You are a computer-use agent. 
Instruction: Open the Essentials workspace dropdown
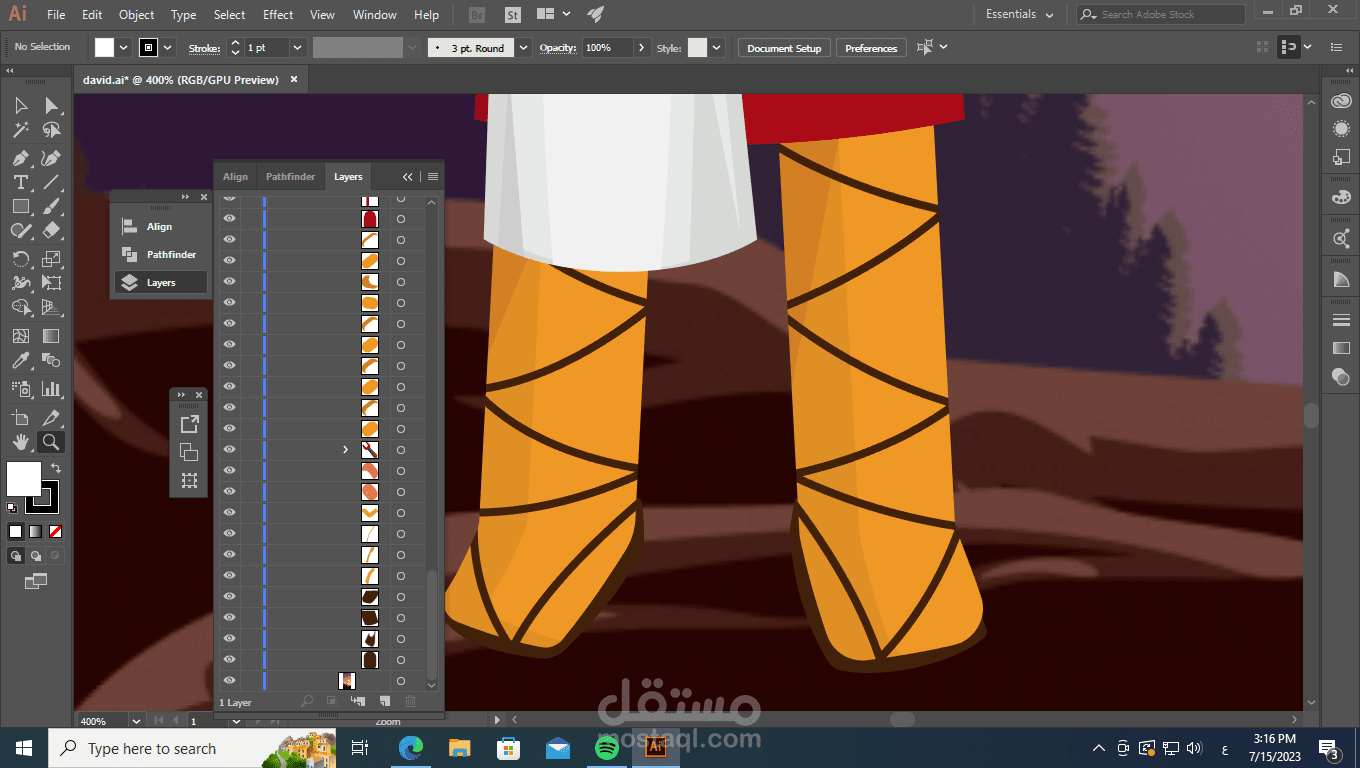pos(1019,15)
